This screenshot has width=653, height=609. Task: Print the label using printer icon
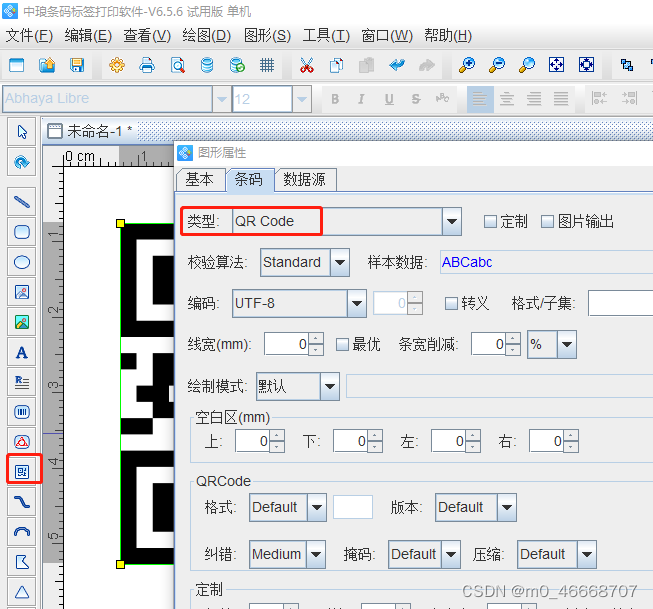point(147,65)
